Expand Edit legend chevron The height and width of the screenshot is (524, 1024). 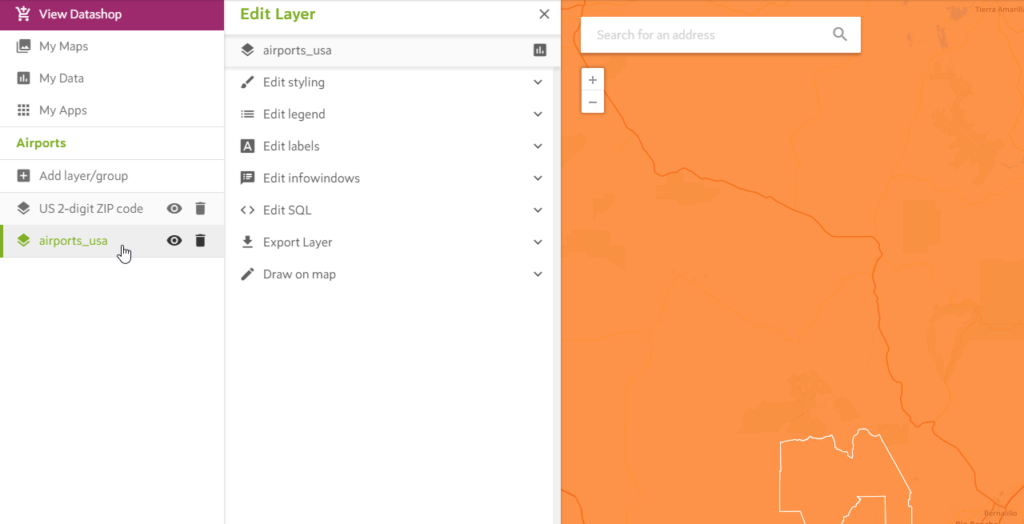coord(538,114)
